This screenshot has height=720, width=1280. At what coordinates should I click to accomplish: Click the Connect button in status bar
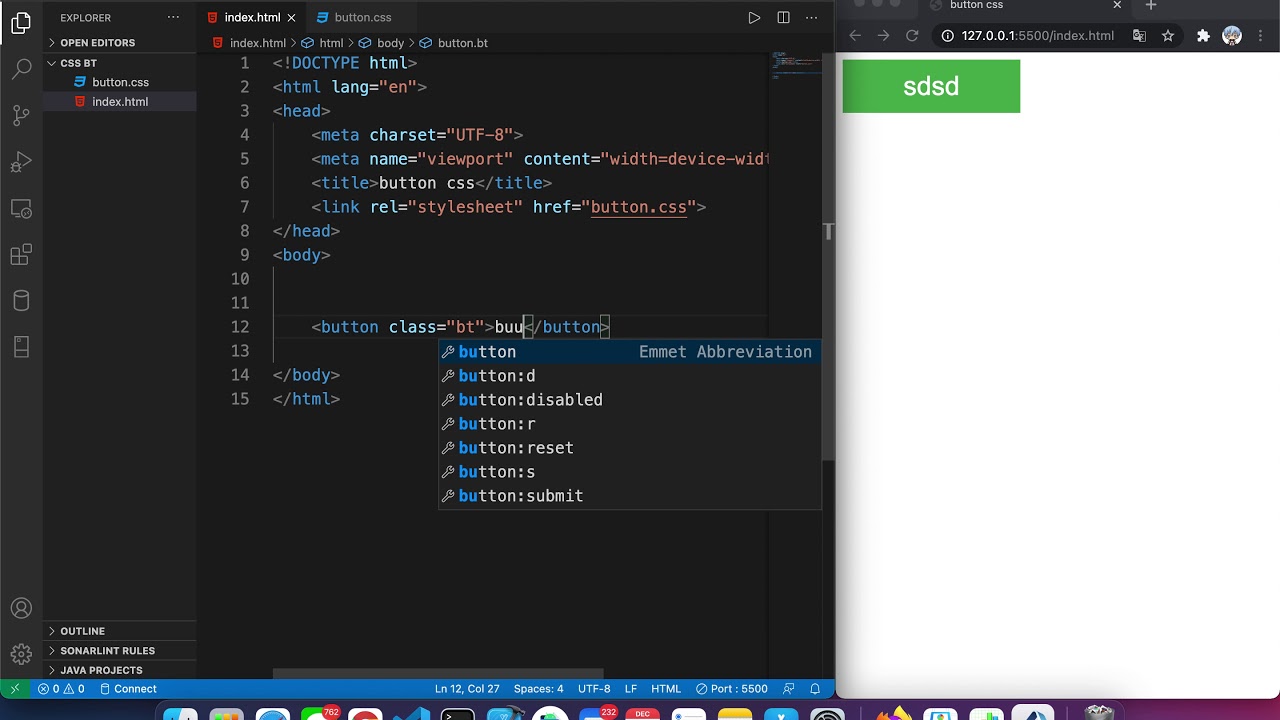click(x=128, y=689)
